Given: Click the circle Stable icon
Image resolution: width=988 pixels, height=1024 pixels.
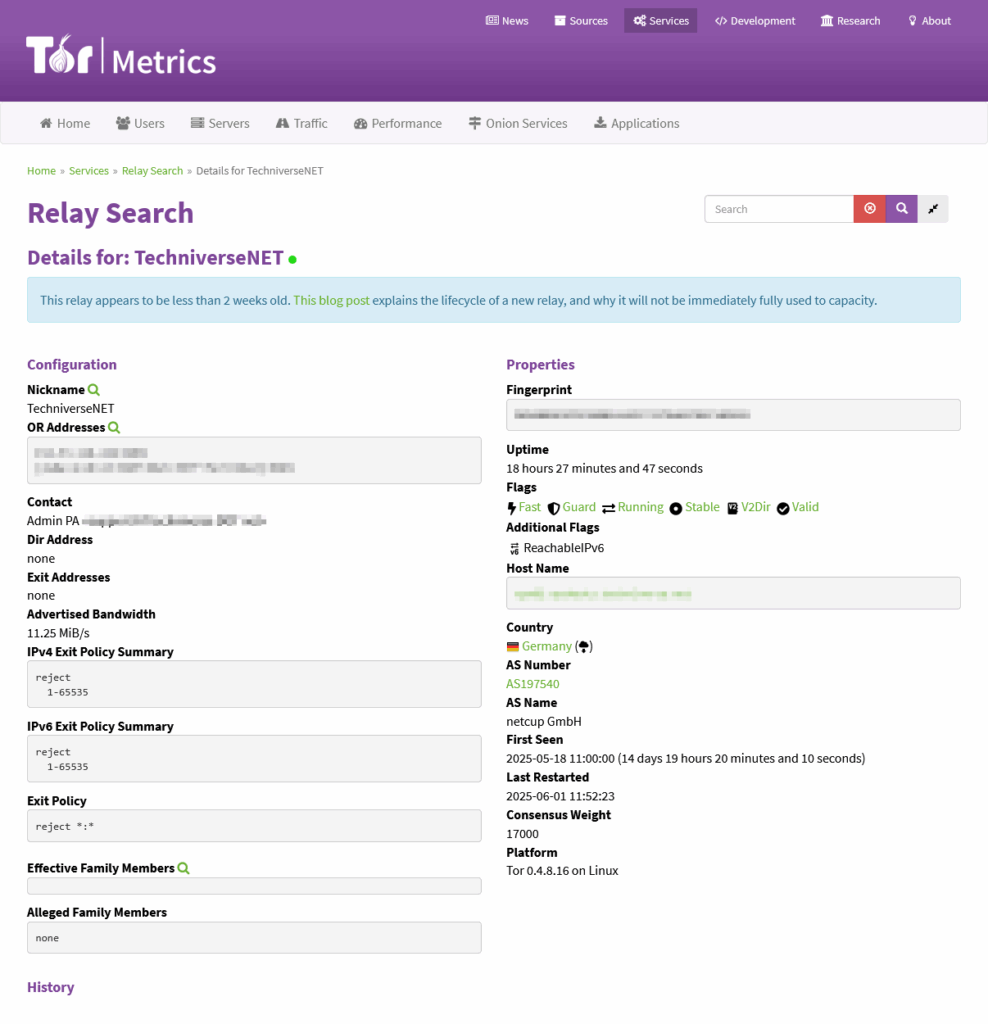Looking at the screenshot, I should tap(676, 509).
